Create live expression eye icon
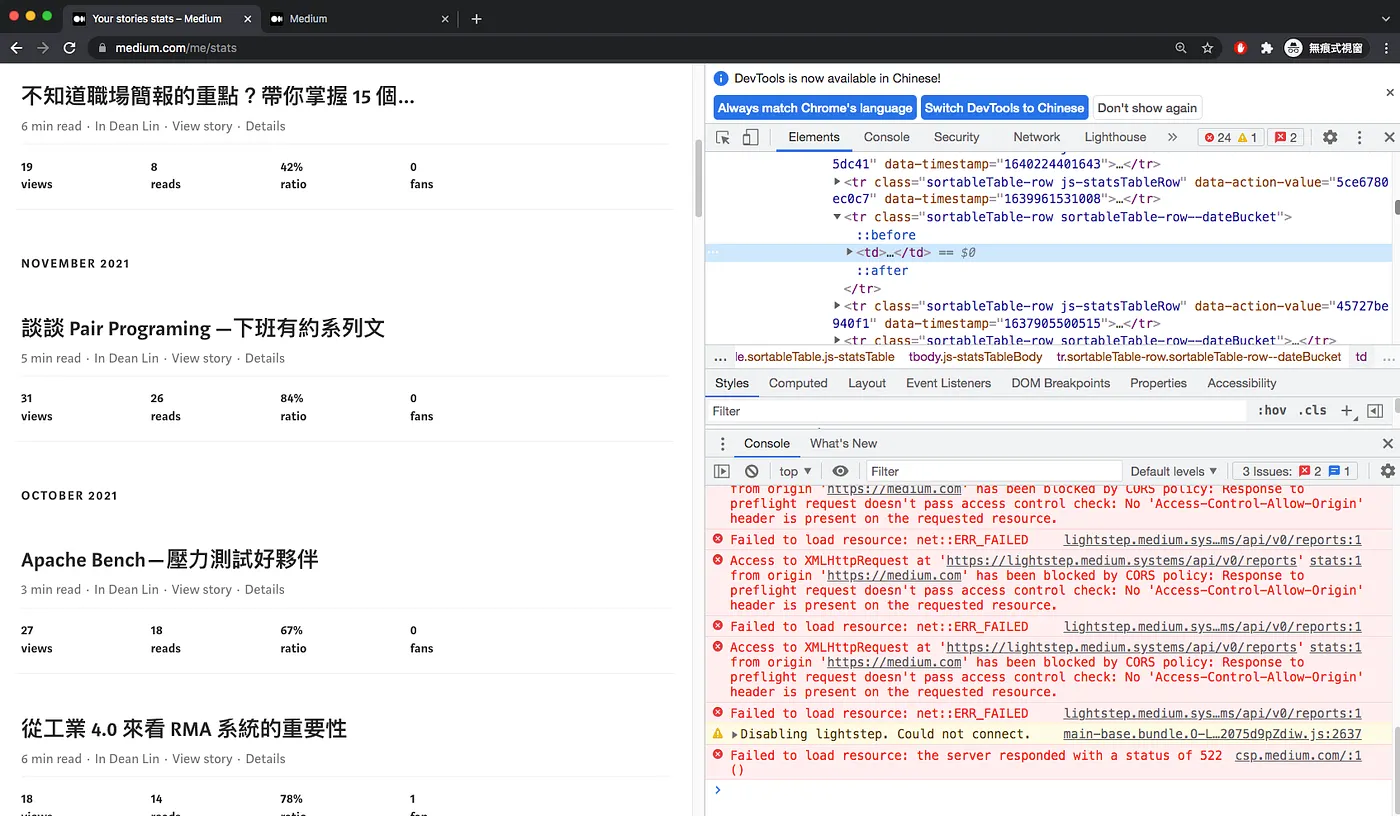1400x816 pixels. pyautogui.click(x=840, y=471)
